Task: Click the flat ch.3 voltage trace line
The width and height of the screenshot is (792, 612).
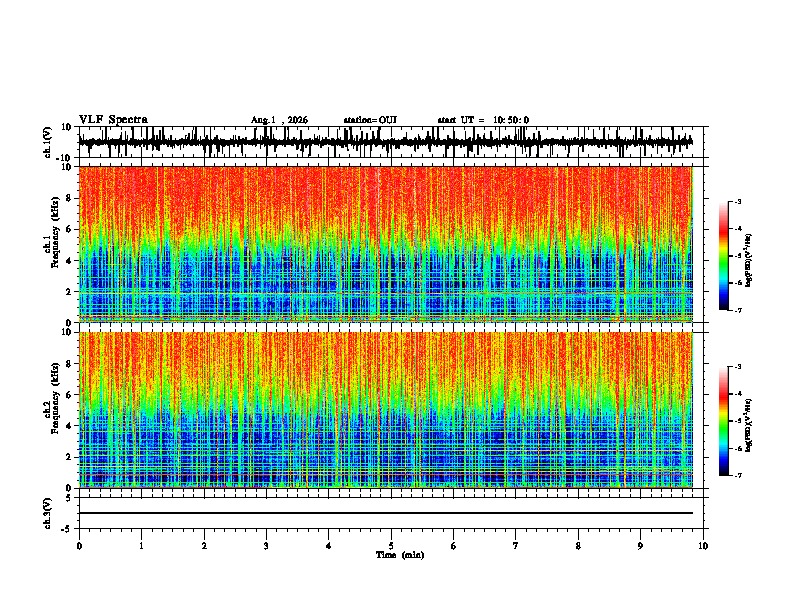Action: pyautogui.click(x=385, y=513)
